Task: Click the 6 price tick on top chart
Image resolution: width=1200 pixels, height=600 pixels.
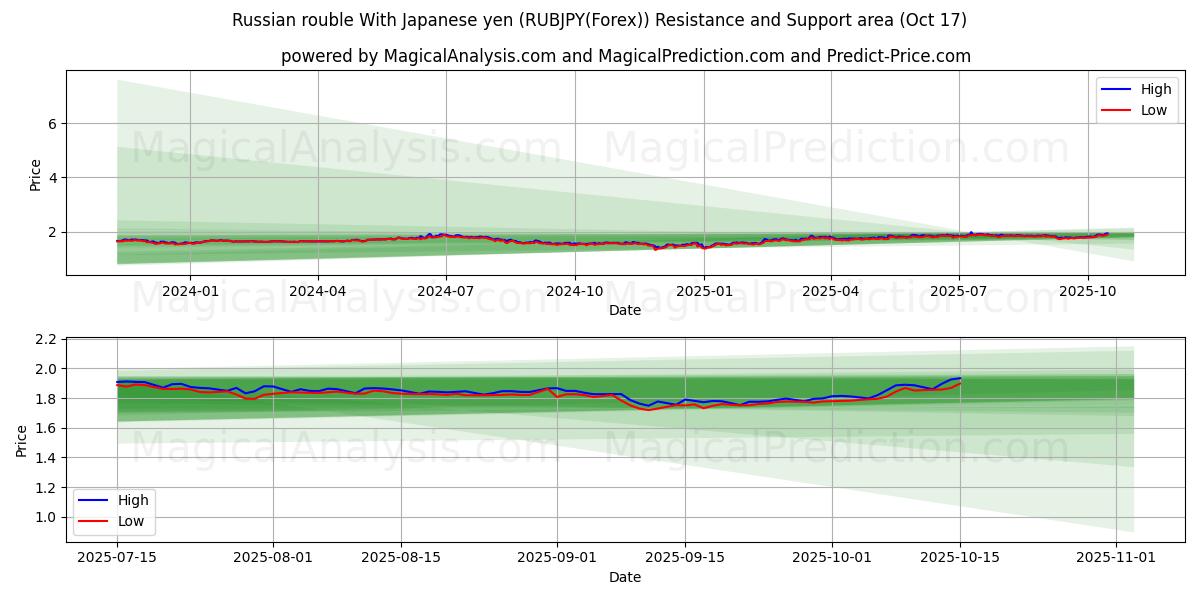Action: tap(50, 124)
